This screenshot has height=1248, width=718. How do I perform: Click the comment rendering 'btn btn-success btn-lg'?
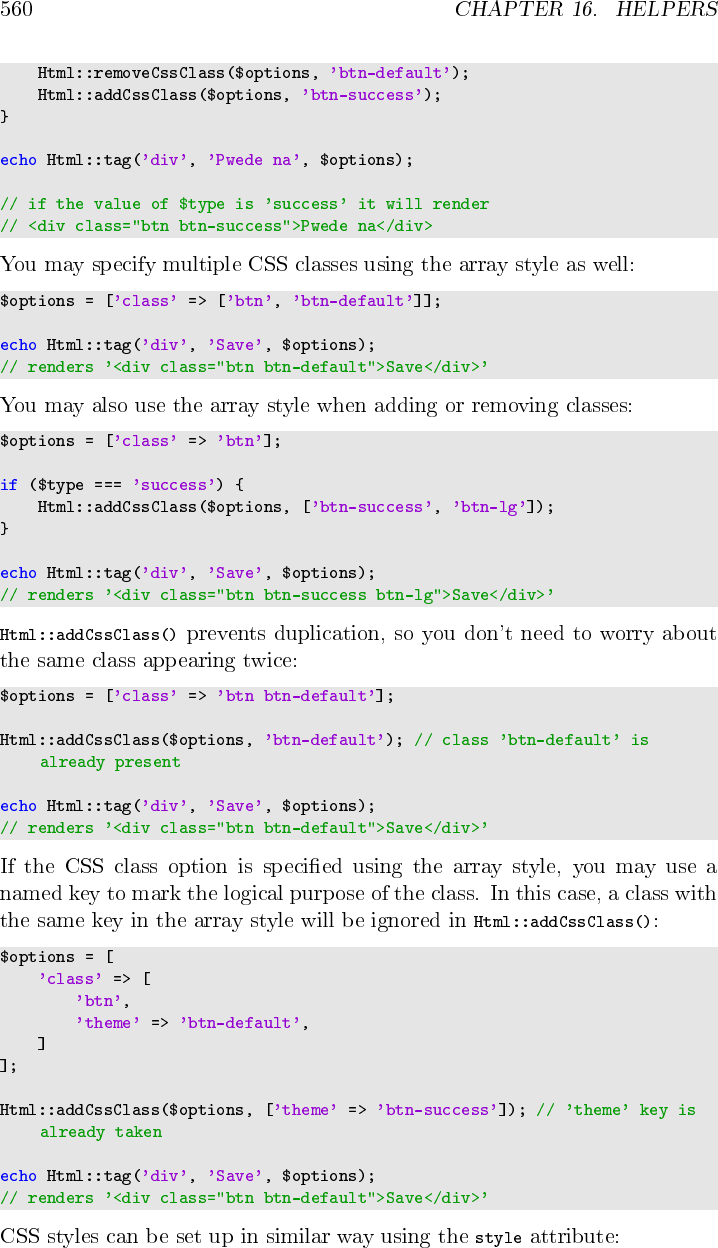point(277,595)
